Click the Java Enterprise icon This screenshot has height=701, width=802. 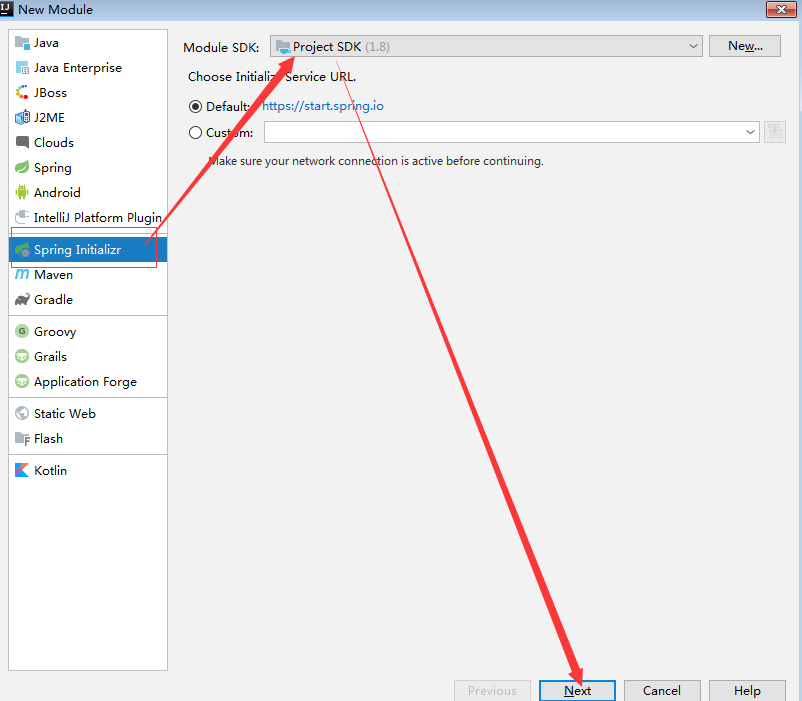pyautogui.click(x=22, y=68)
